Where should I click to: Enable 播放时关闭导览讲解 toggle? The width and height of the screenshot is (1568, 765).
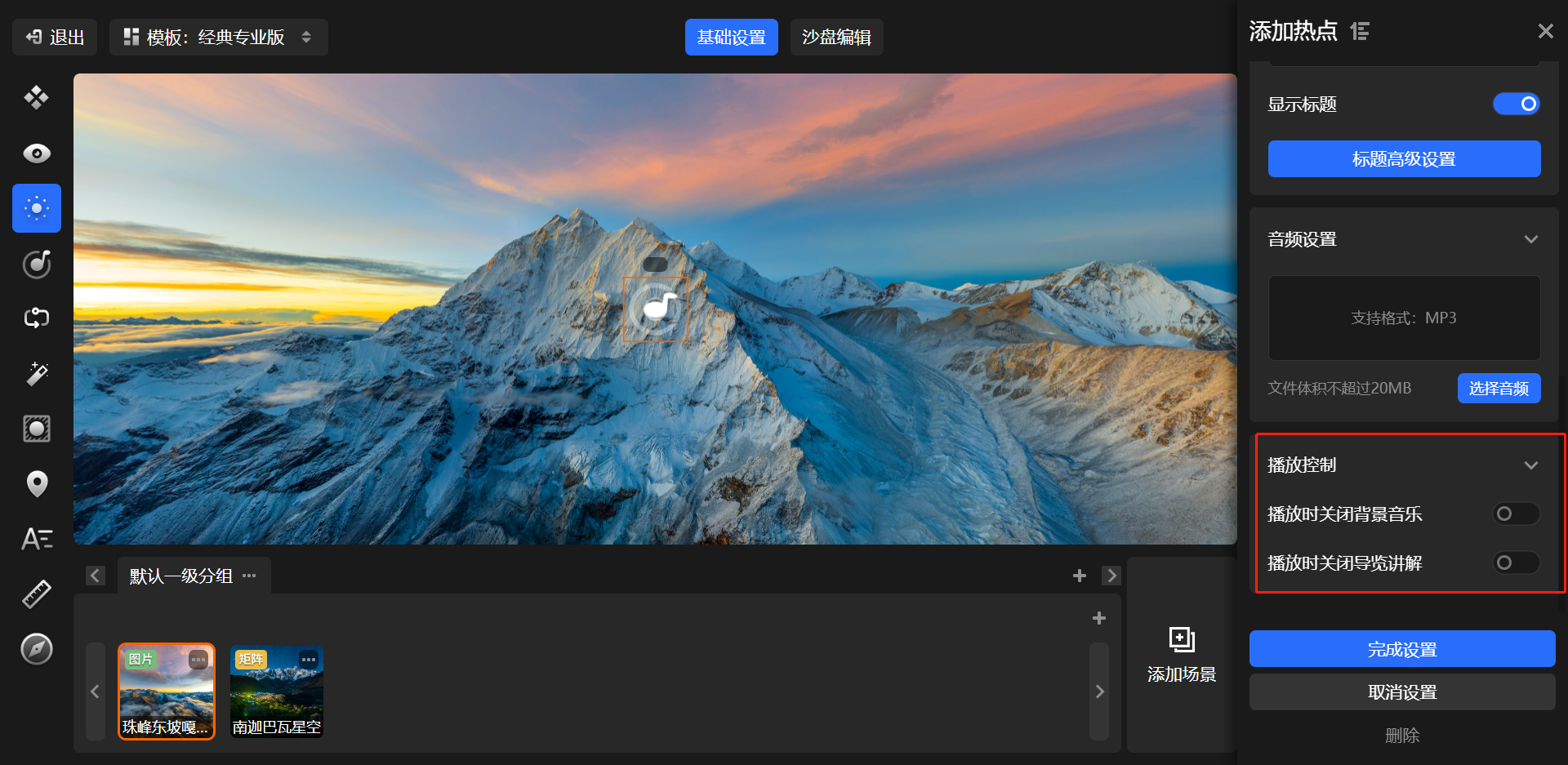[x=1516, y=563]
